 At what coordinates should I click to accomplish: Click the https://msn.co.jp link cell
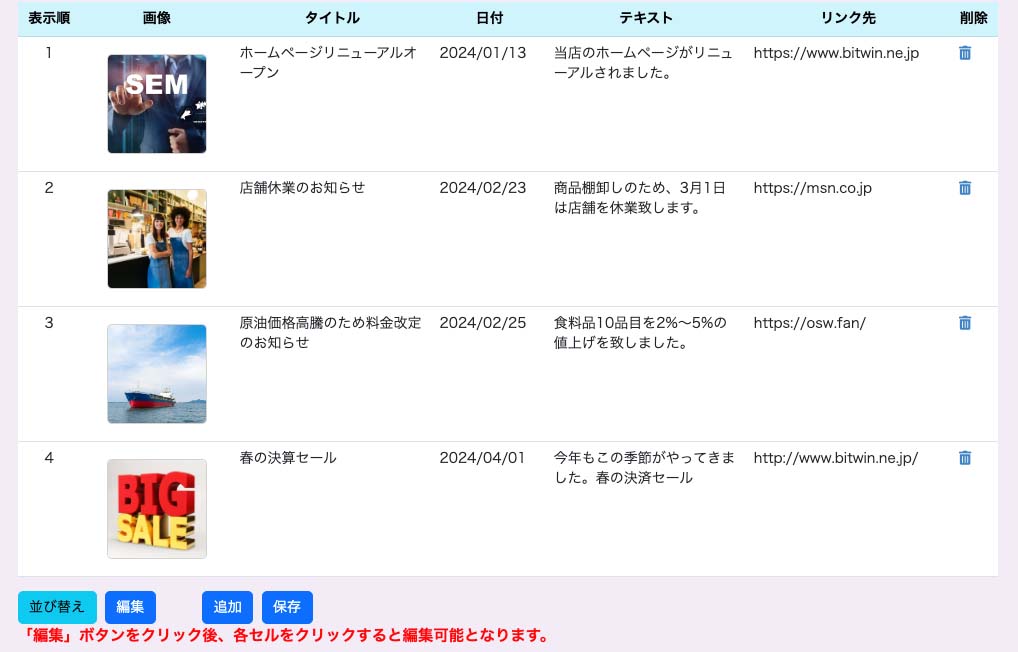tap(812, 188)
